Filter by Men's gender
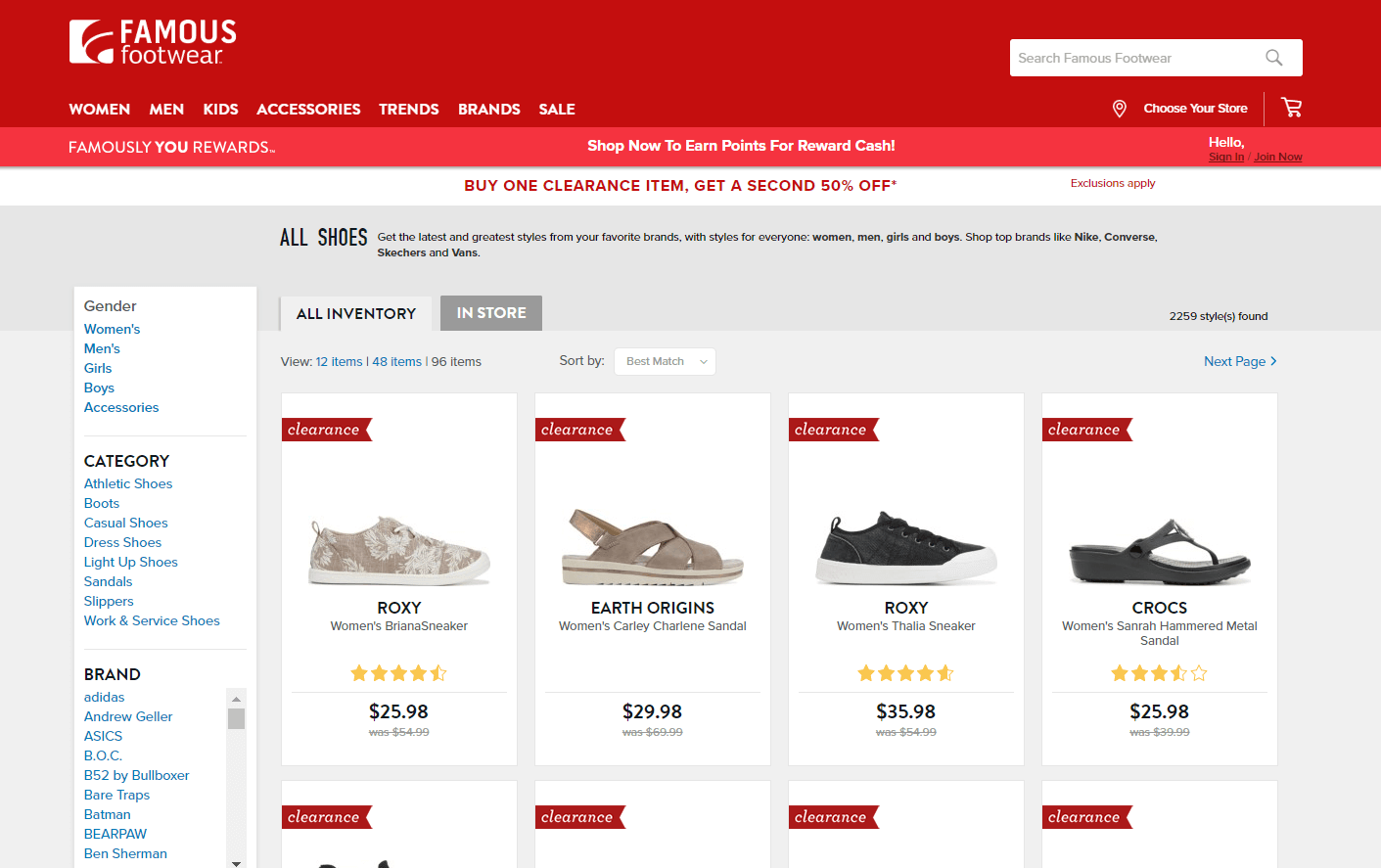The image size is (1381, 868). point(102,348)
